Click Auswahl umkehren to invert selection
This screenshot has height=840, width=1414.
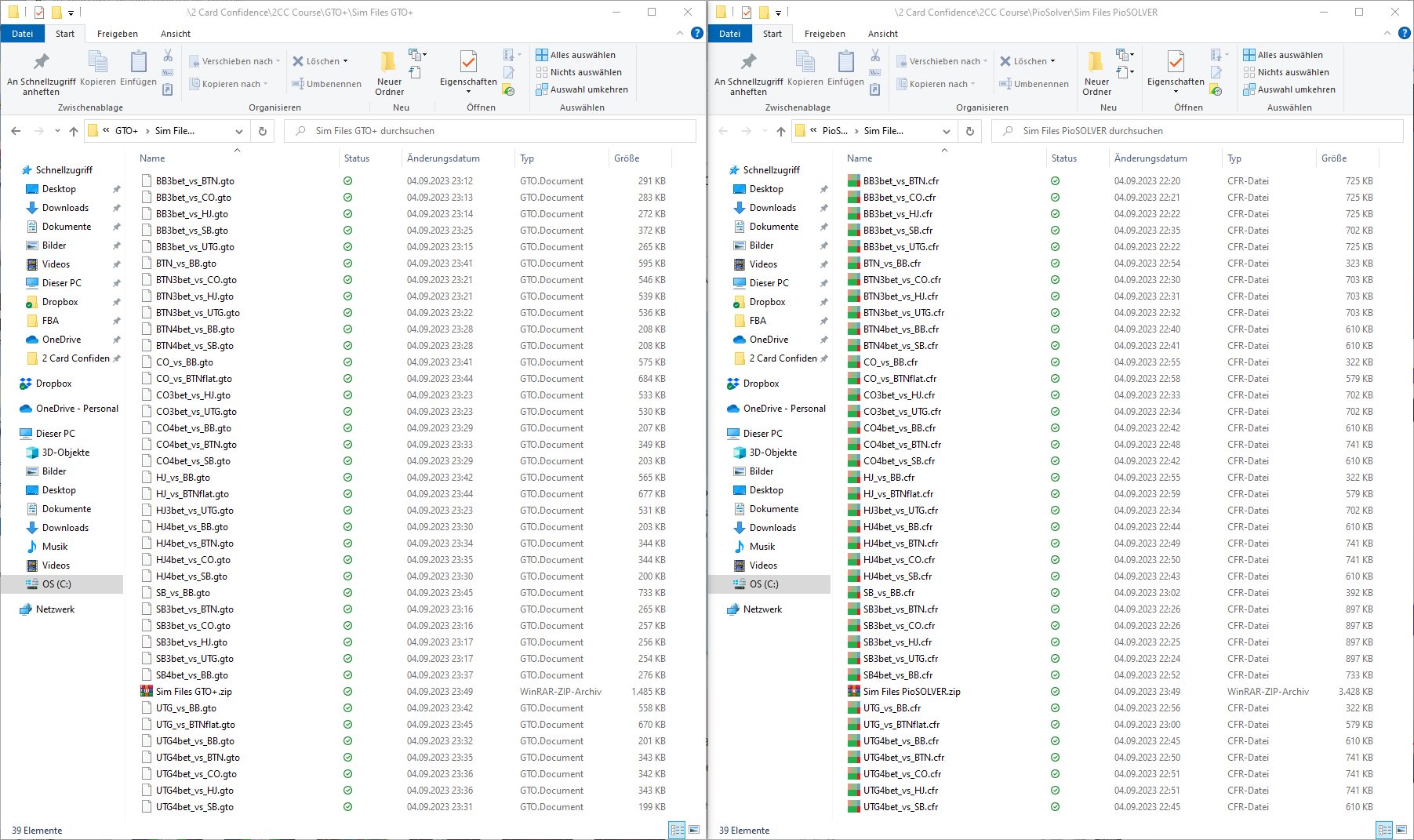tap(583, 89)
